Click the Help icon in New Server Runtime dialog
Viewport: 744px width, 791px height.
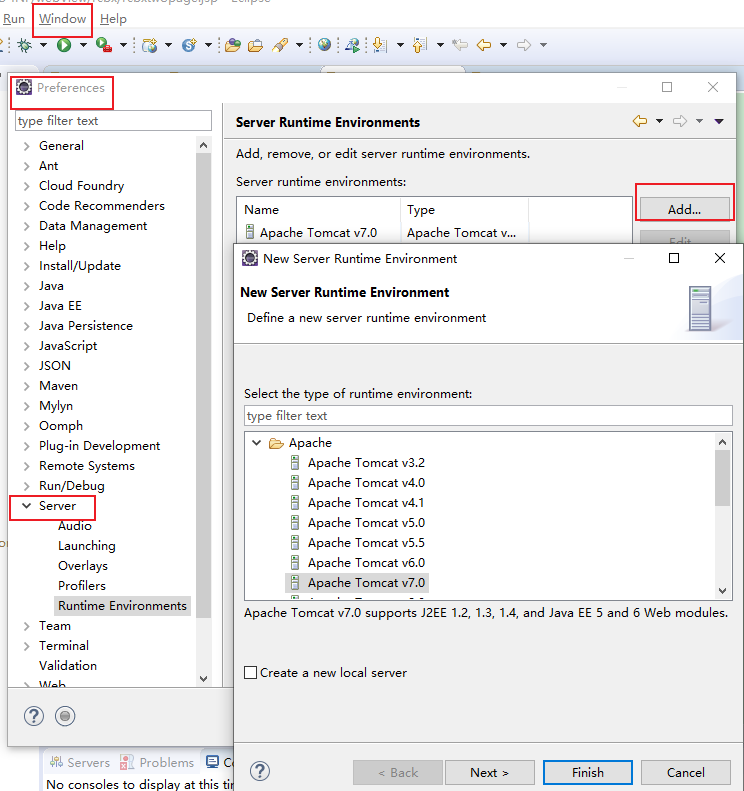[260, 771]
